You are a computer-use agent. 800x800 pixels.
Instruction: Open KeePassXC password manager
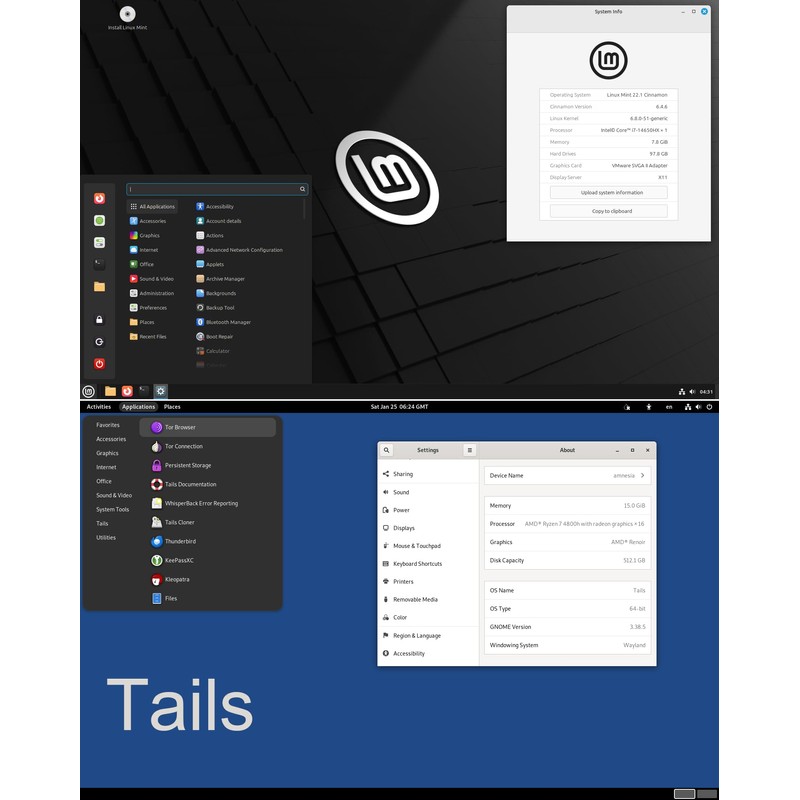point(180,560)
